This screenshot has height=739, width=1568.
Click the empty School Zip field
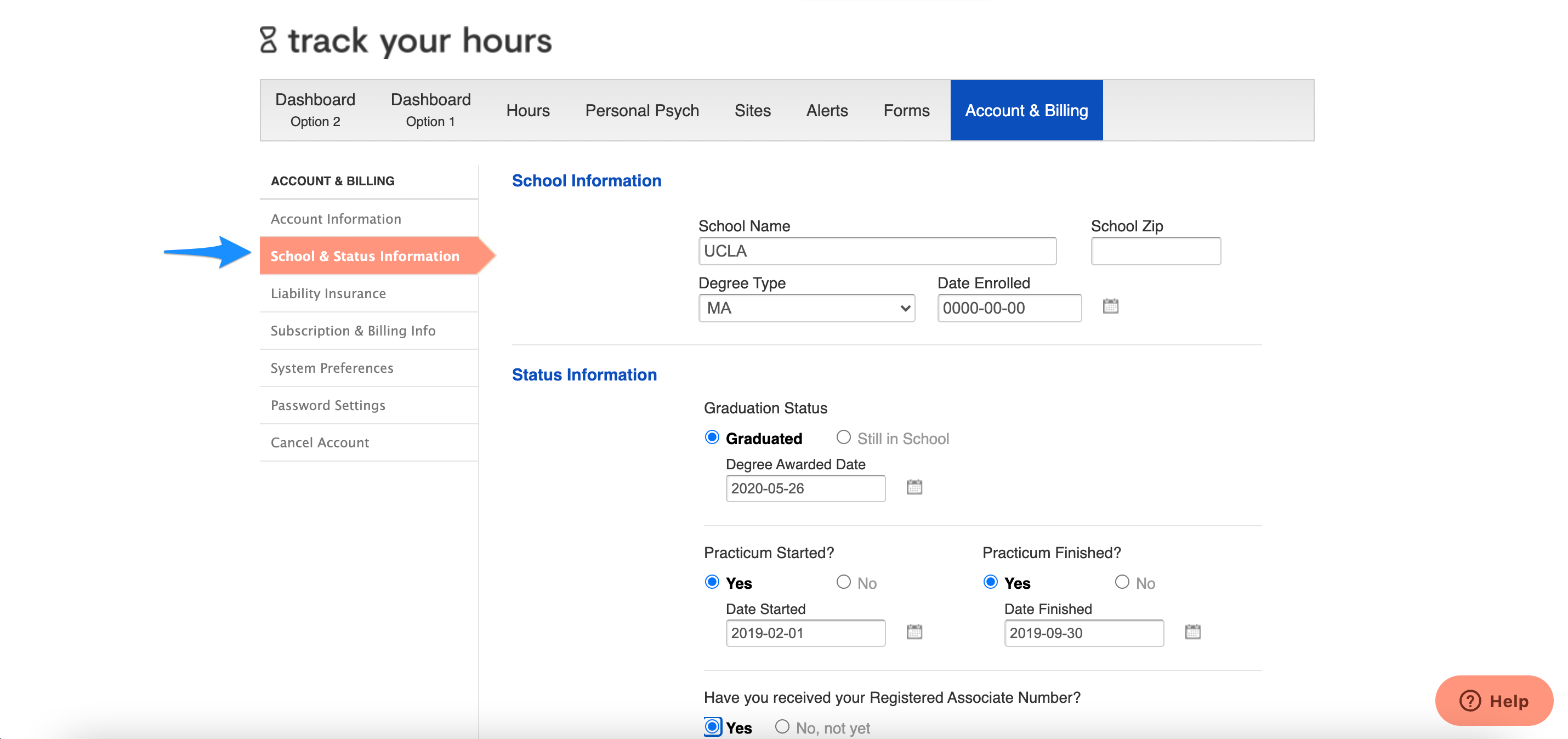1155,251
